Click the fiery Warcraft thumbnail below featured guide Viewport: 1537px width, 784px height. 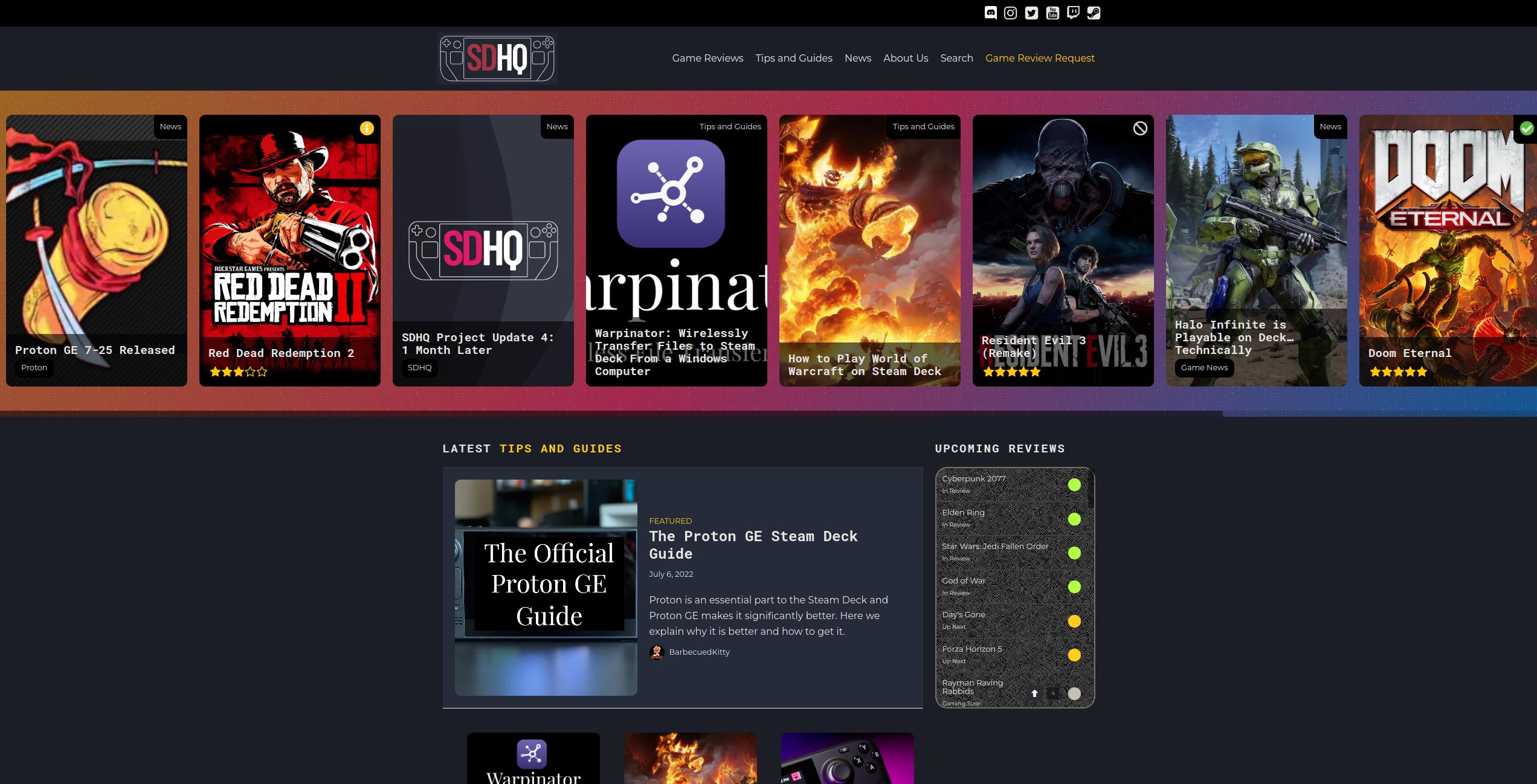pos(690,758)
